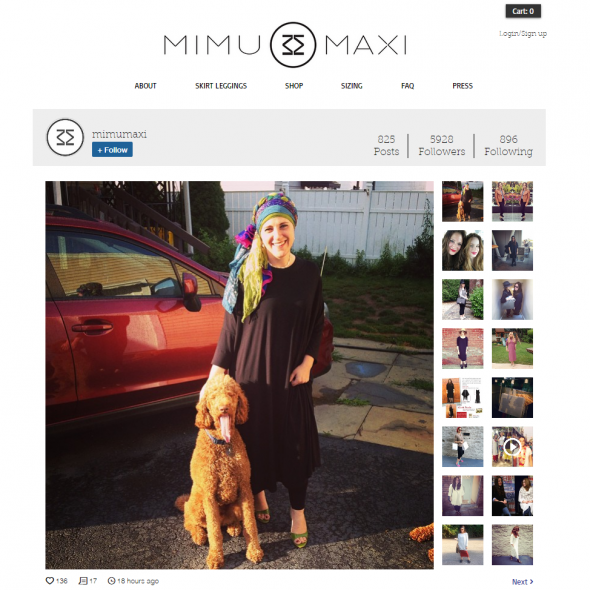Click the mimumaxi profile avatar icon

tap(65, 137)
